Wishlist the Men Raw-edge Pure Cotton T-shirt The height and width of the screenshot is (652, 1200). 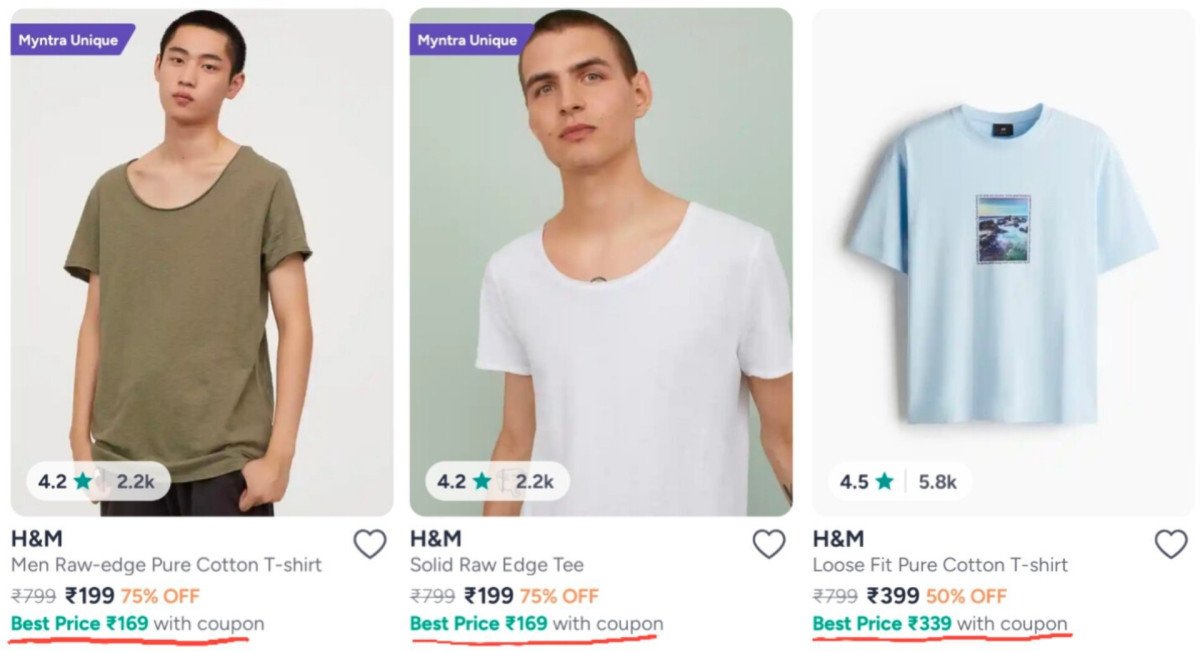pyautogui.click(x=370, y=544)
